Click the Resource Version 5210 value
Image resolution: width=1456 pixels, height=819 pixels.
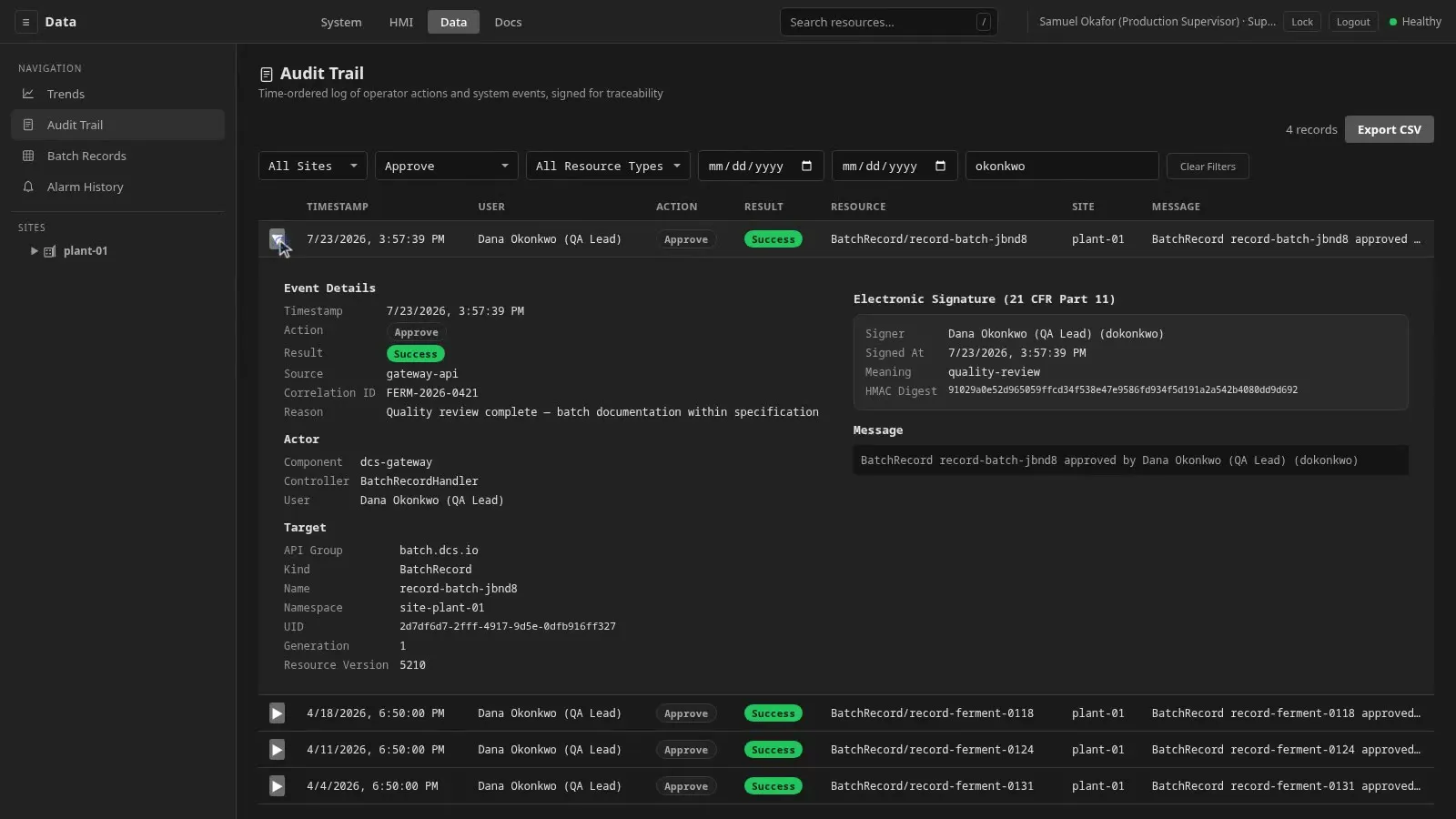coord(412,665)
